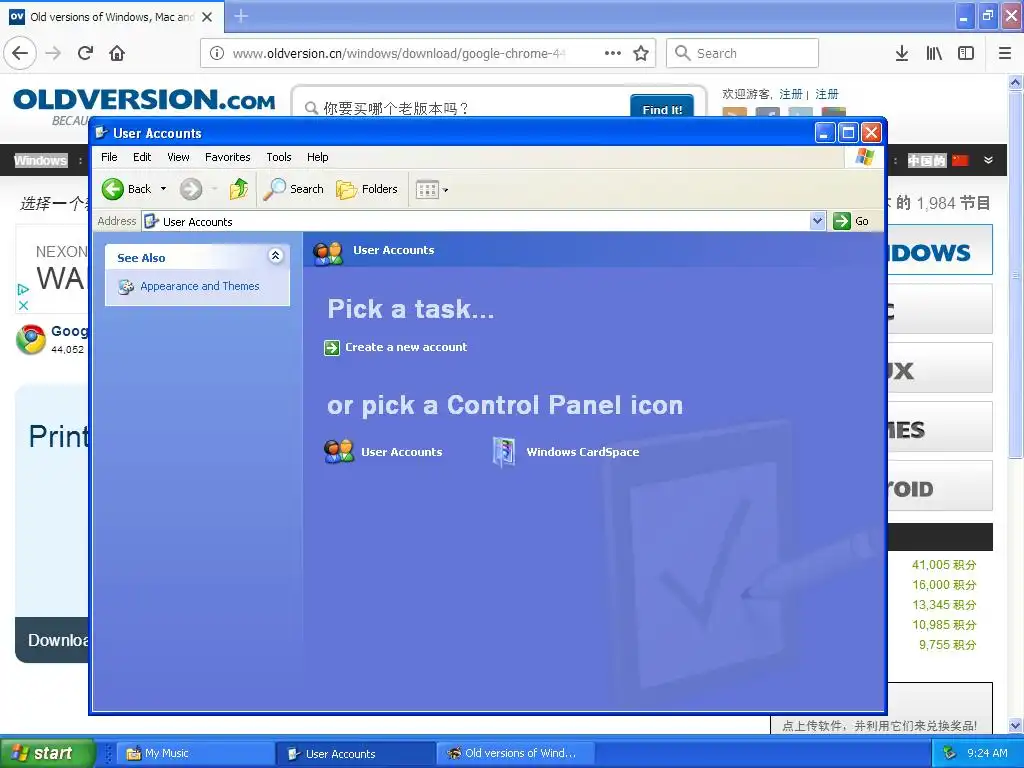
Task: Toggle Firefox sidebar icon
Action: click(x=966, y=54)
